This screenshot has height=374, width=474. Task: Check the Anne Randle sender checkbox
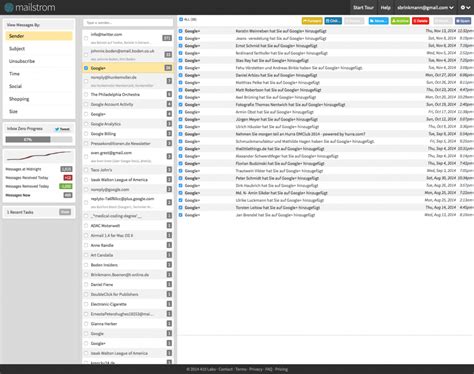pos(86,245)
